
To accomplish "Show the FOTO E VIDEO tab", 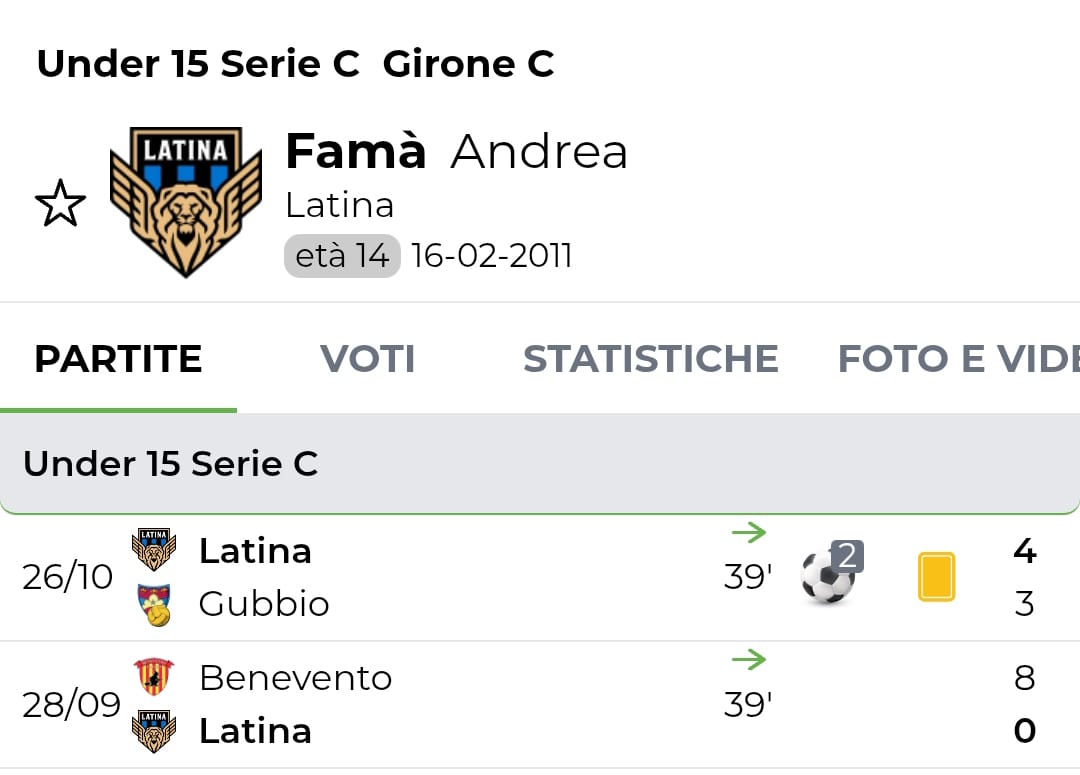I will click(957, 359).
